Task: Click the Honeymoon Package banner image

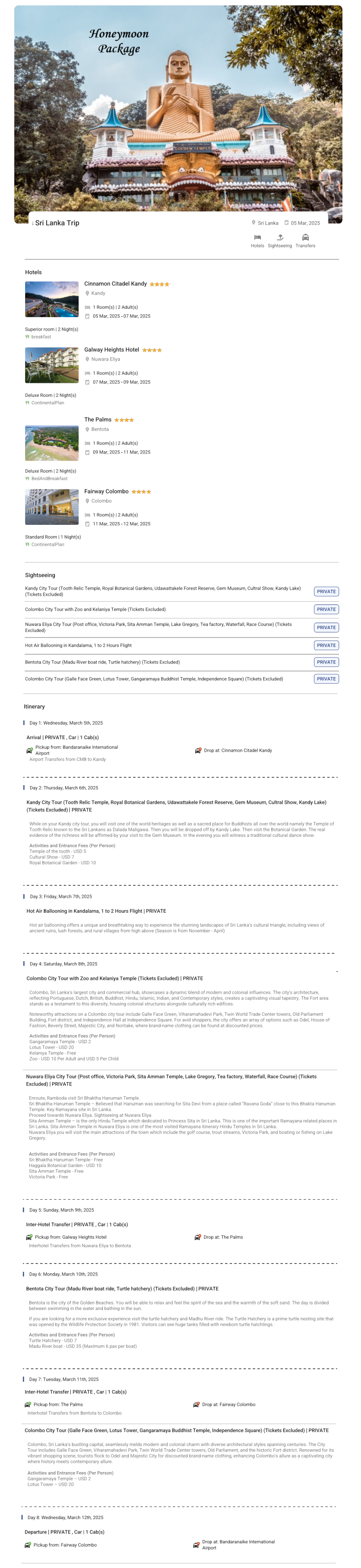Action: [178, 109]
